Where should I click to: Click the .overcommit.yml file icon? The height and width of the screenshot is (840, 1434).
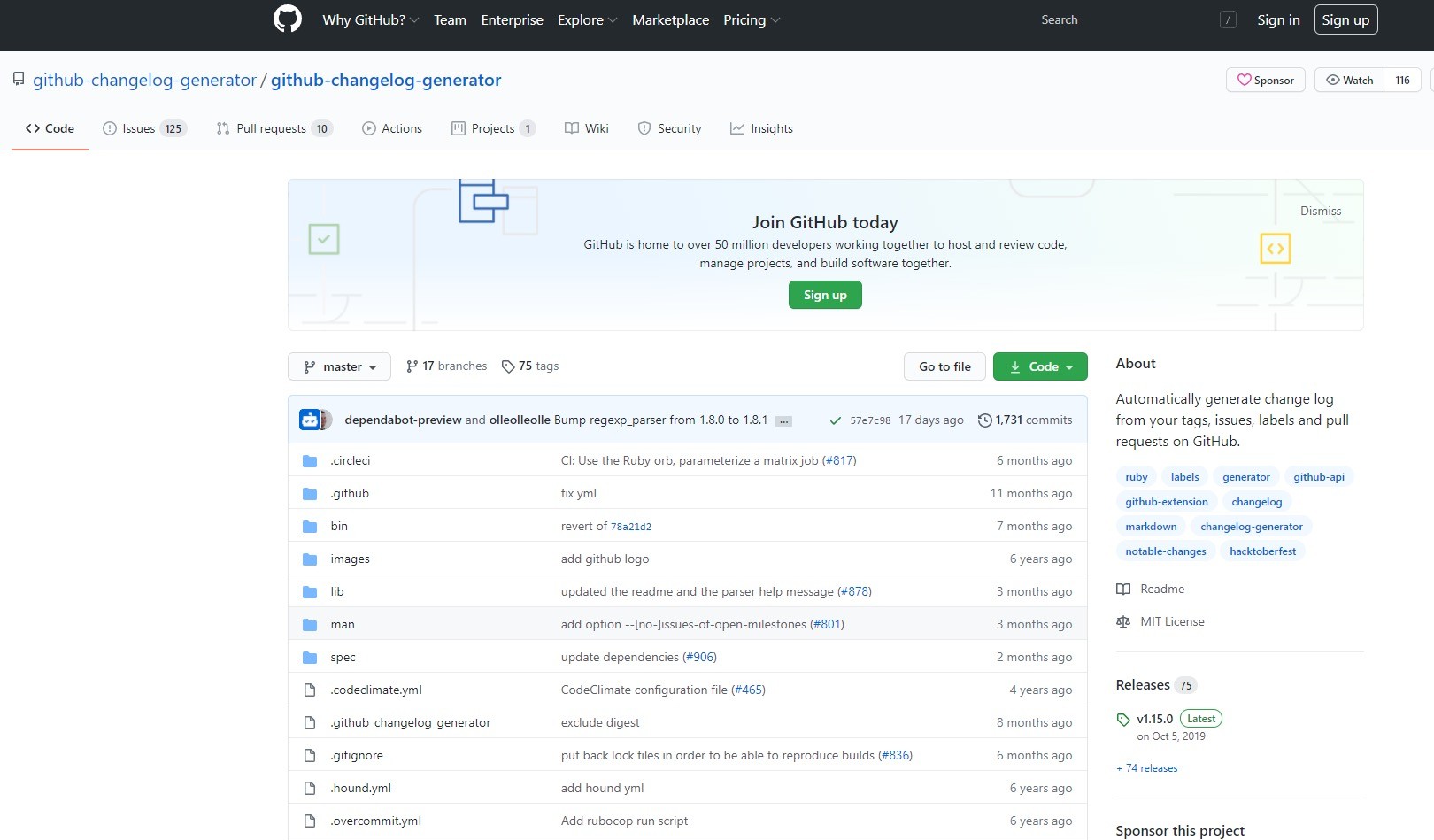click(x=310, y=821)
